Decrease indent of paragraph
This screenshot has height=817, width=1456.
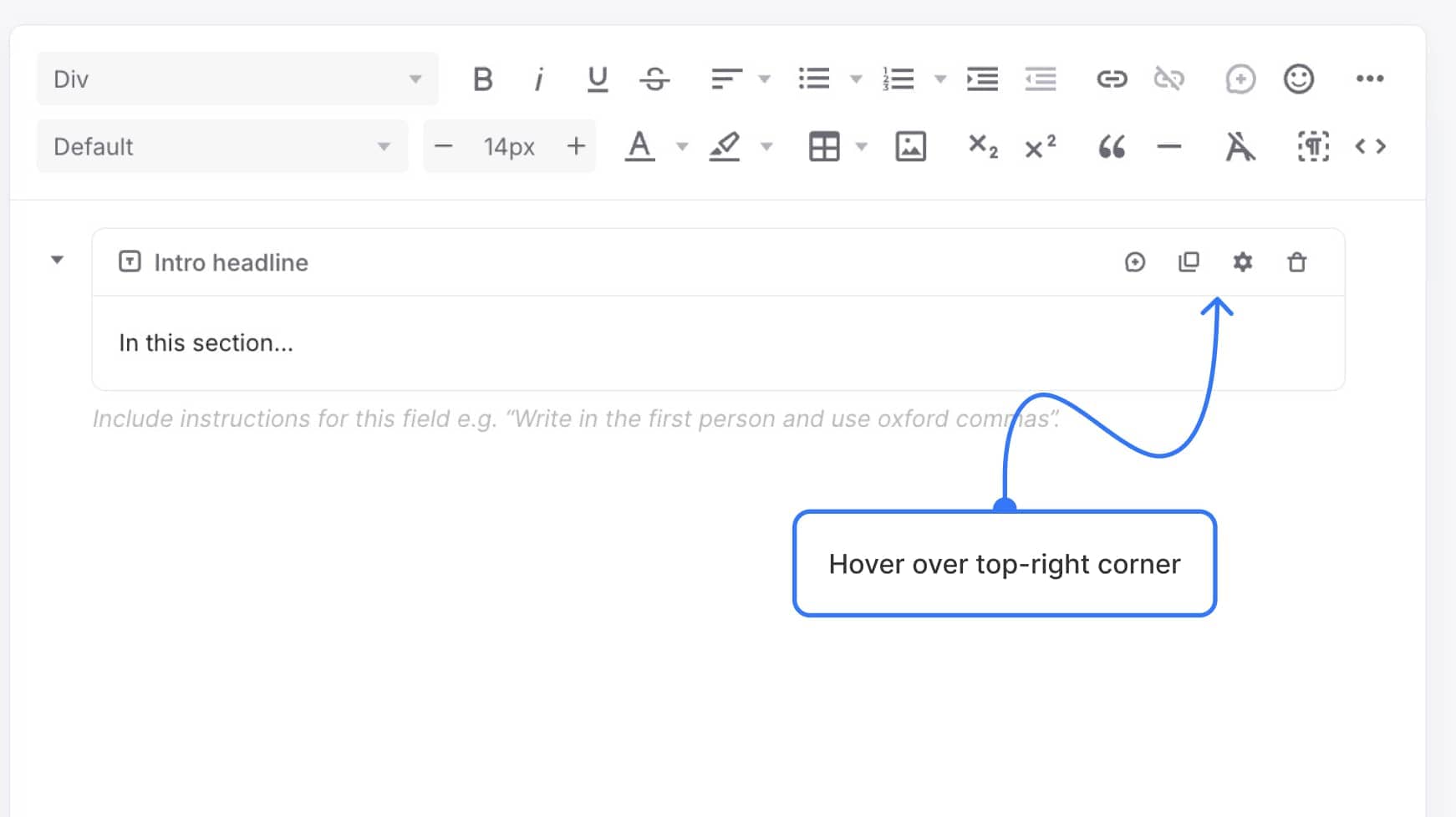[1041, 79]
